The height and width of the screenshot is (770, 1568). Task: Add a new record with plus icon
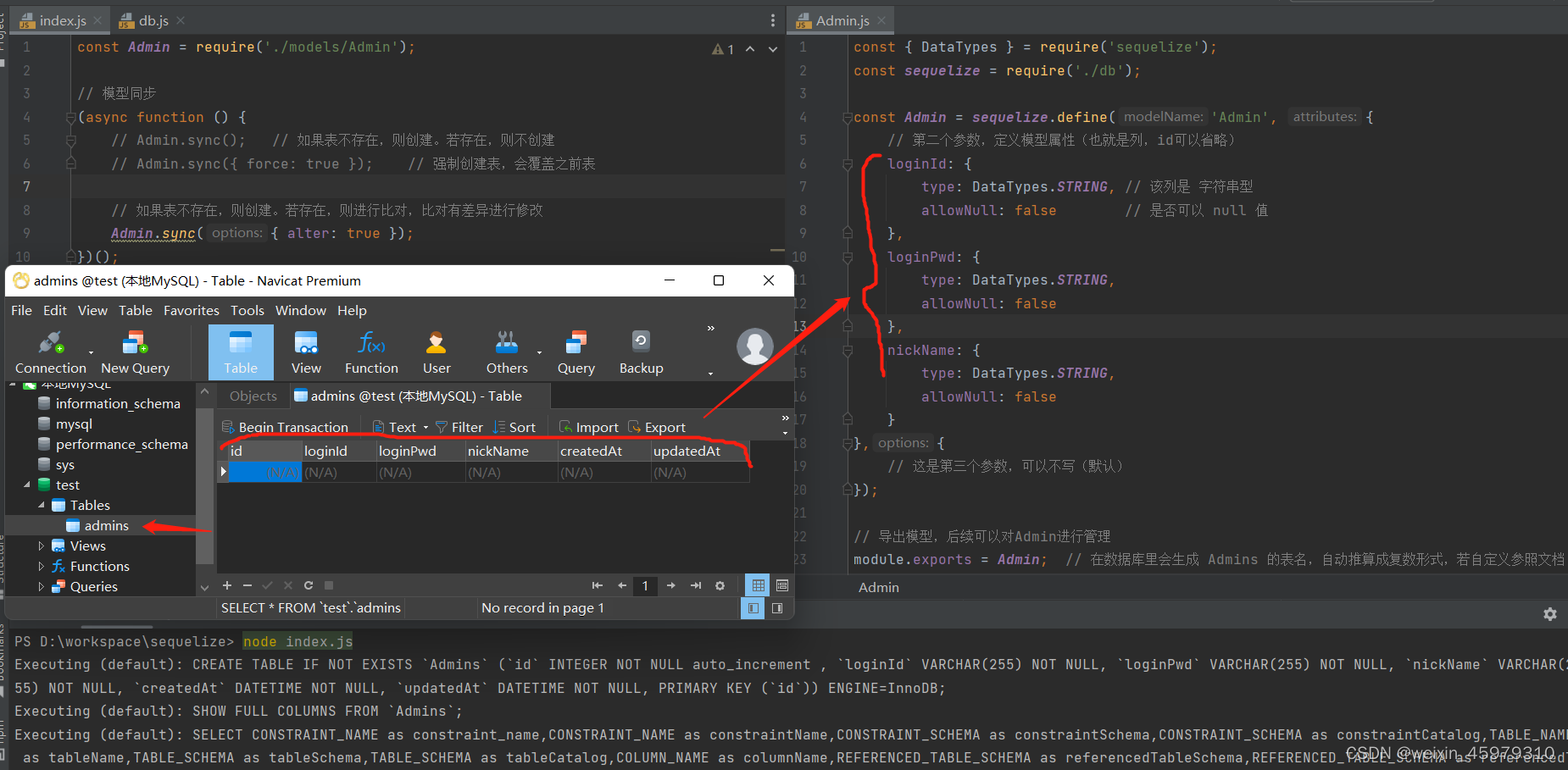tap(226, 585)
